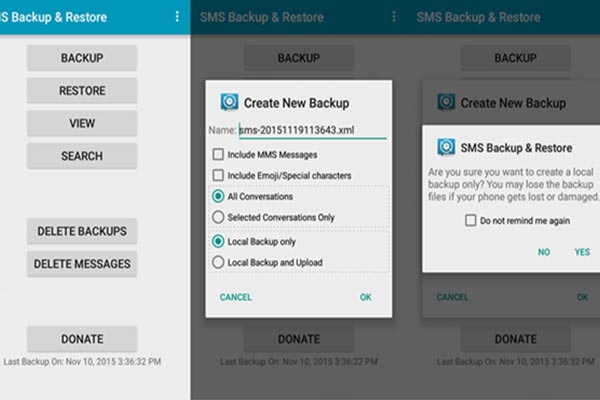Select Local Backup and Upload radio option
The image size is (600, 400).
(x=218, y=262)
